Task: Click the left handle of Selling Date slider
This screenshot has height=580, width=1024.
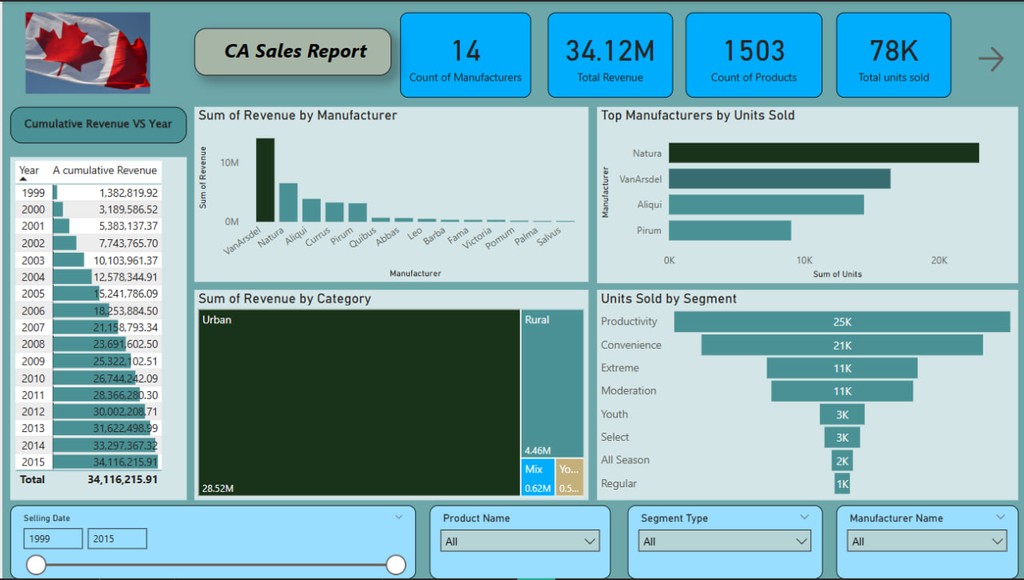Action: coord(36,565)
